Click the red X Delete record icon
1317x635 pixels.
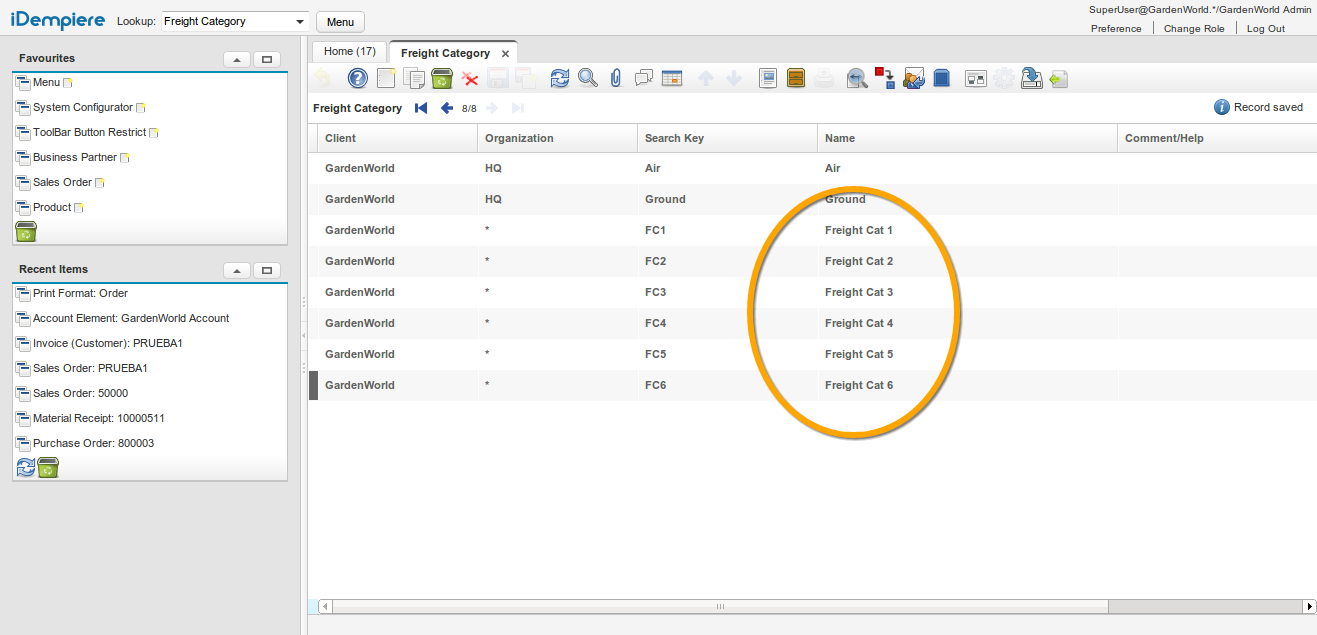coord(470,78)
